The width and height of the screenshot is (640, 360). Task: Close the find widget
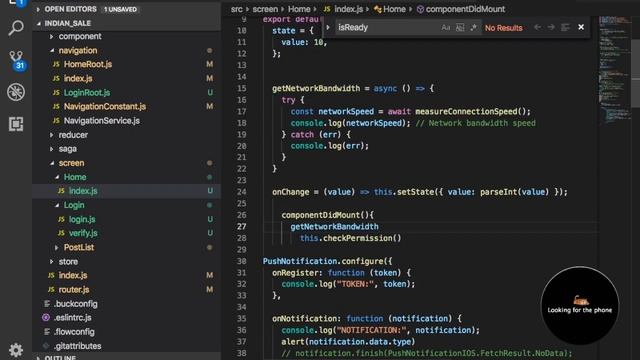(x=581, y=27)
